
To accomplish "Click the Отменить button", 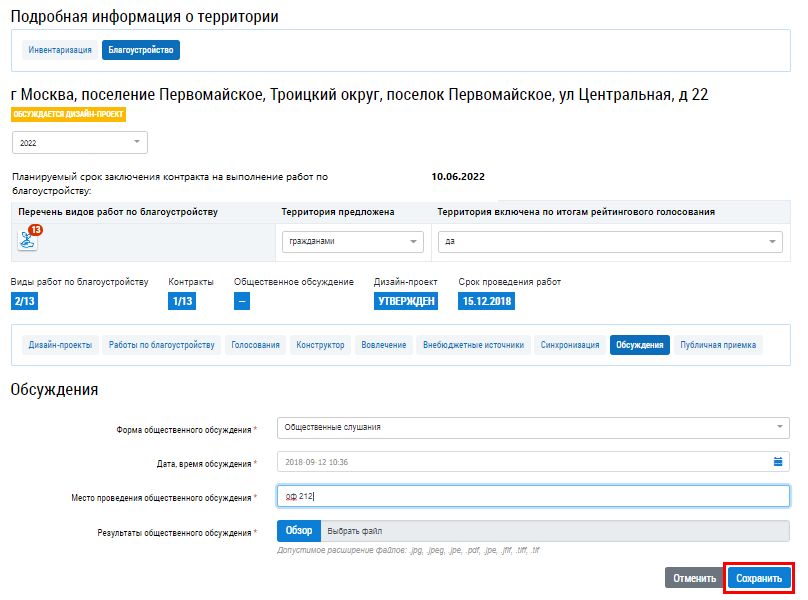I will coord(694,579).
